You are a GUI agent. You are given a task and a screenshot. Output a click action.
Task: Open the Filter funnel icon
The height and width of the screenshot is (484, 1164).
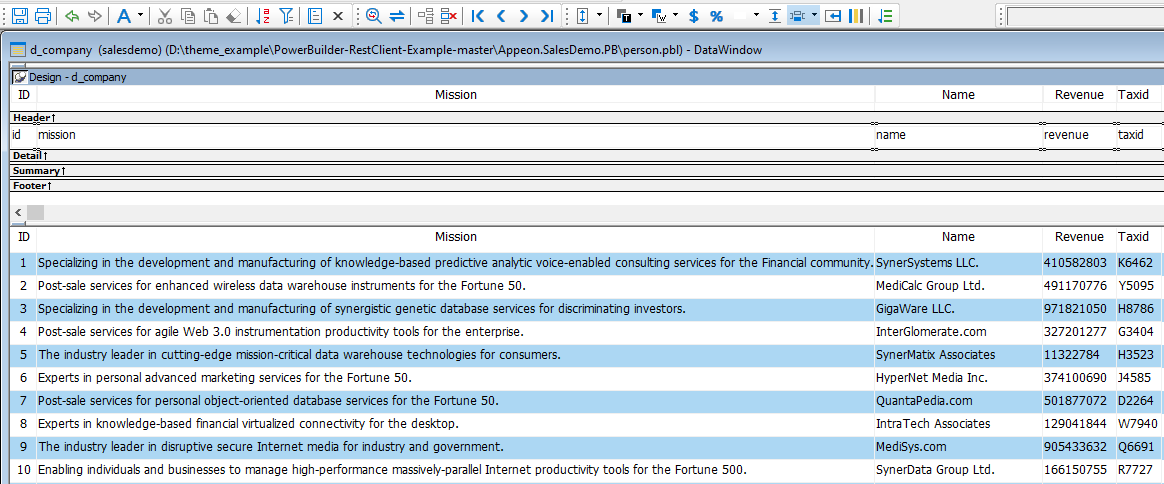[x=286, y=16]
